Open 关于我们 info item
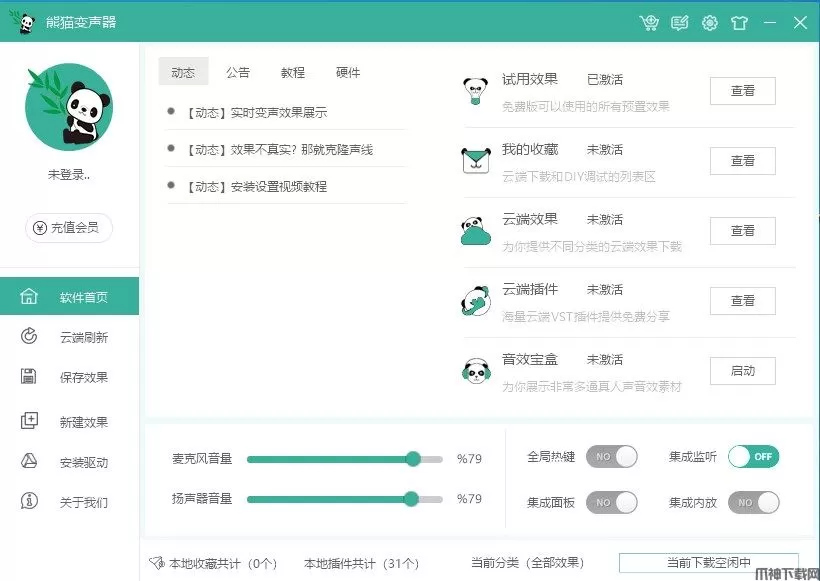This screenshot has height=581, width=820. click(70, 502)
